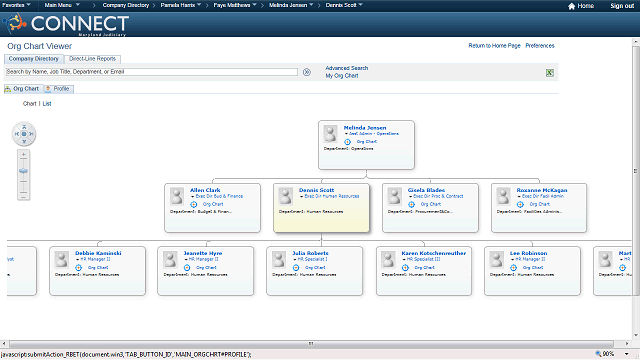
Task: Export org chart to Excel icon
Action: [x=550, y=73]
